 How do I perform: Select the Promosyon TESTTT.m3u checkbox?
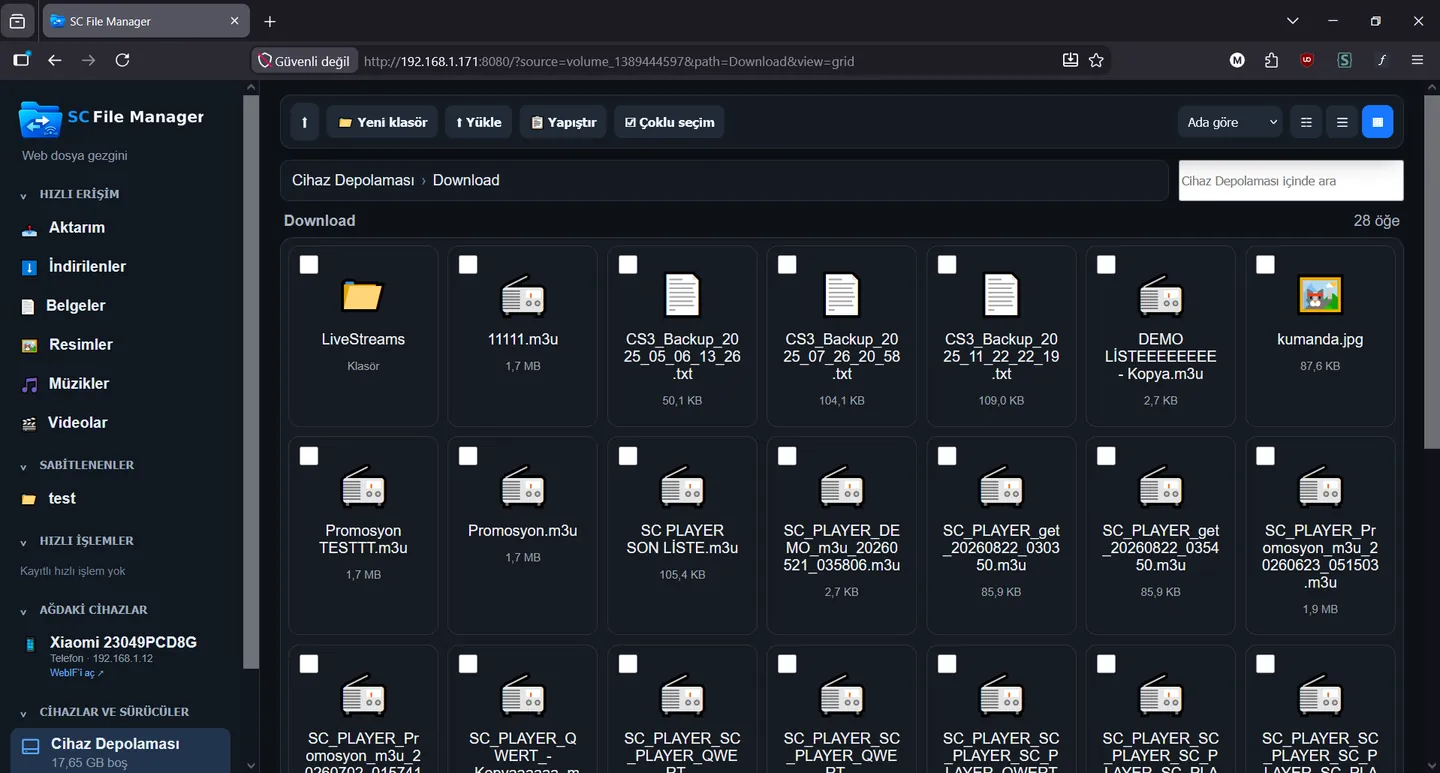point(309,456)
